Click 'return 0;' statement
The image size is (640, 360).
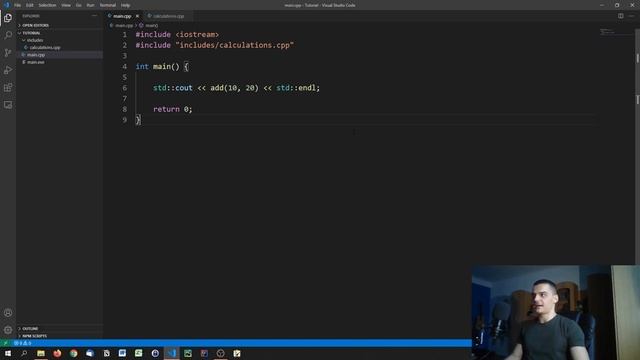tap(173, 109)
